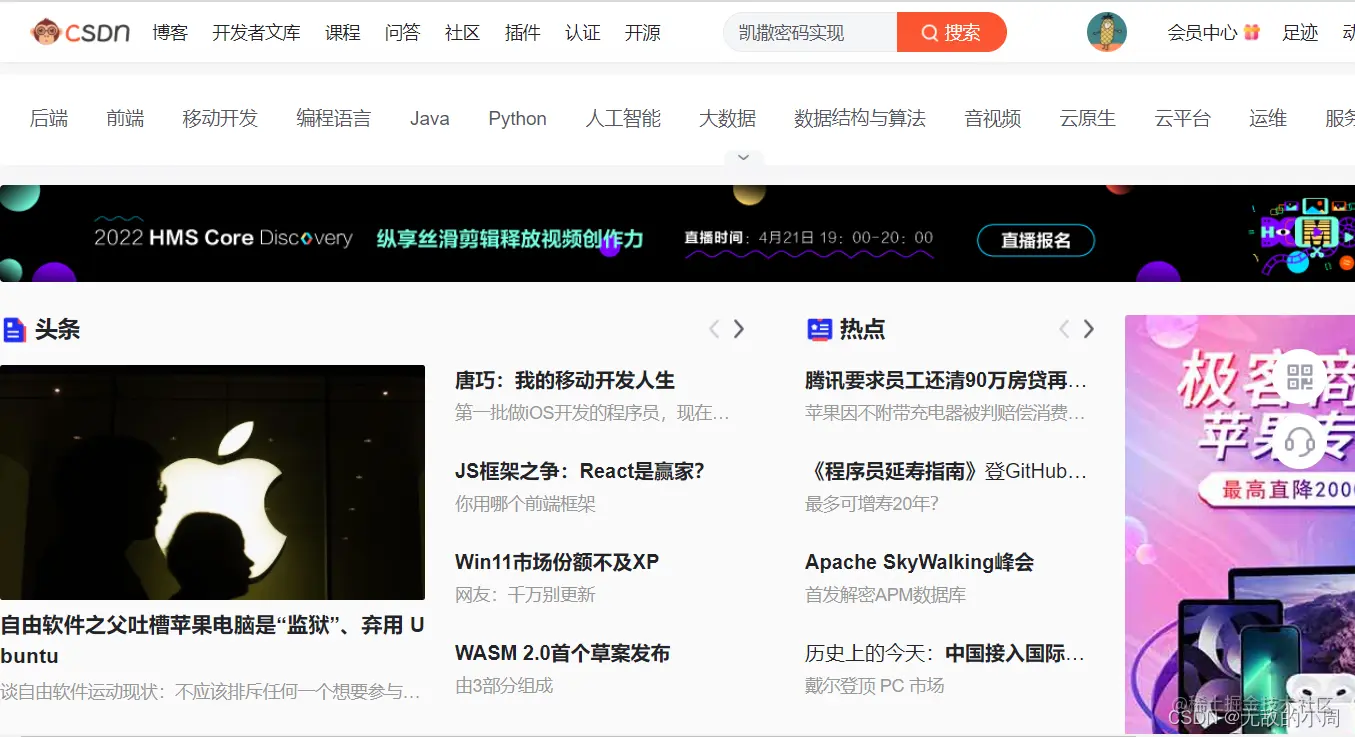Screen dimensions: 1355x737
Task: Click subtitle 你用哪个前端框架
Action: click(525, 503)
